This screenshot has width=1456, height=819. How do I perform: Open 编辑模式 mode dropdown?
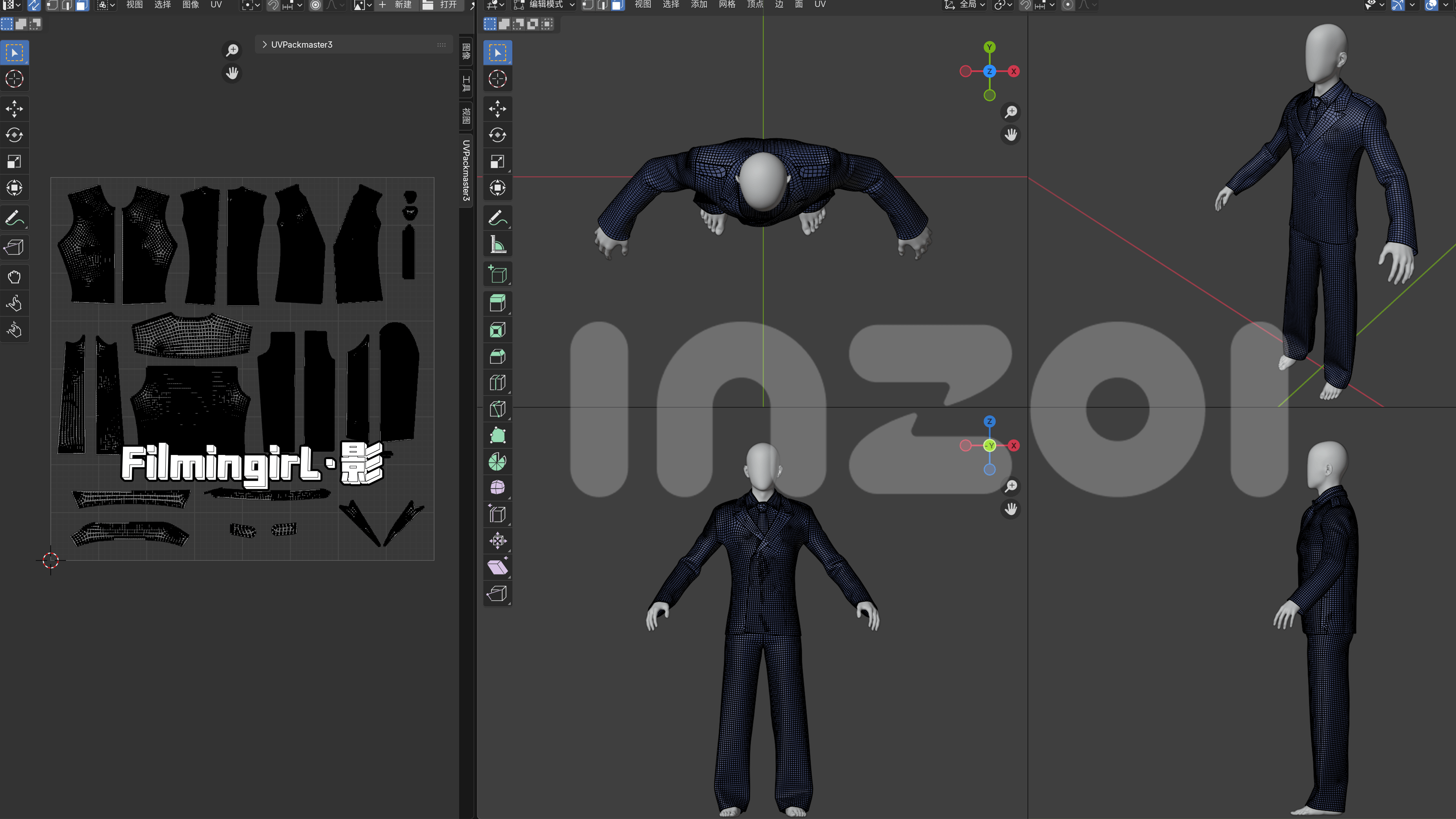point(544,5)
